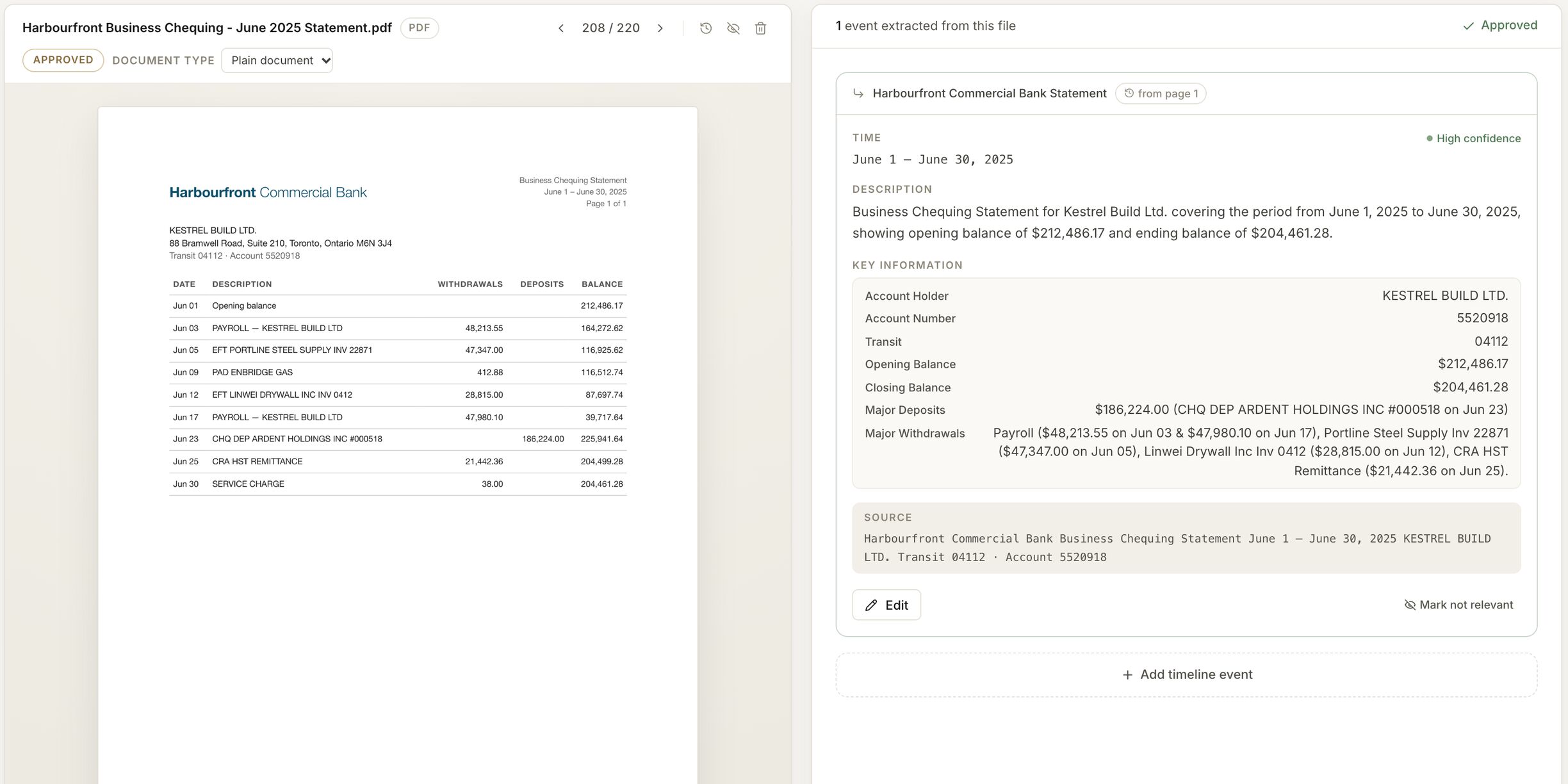1568x784 pixels.
Task: Hide the document with the crossed-eye icon
Action: tap(733, 28)
